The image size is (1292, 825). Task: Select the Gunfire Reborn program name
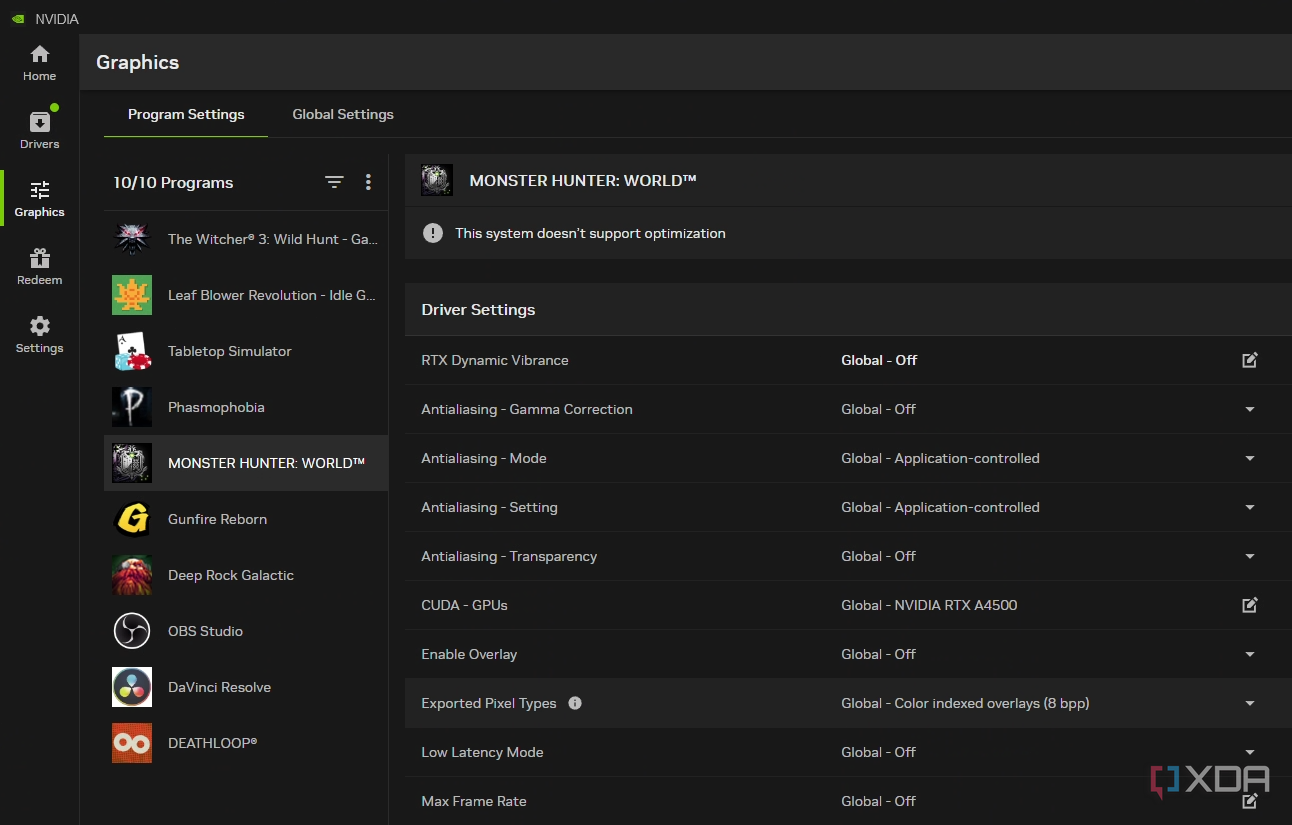tap(217, 519)
